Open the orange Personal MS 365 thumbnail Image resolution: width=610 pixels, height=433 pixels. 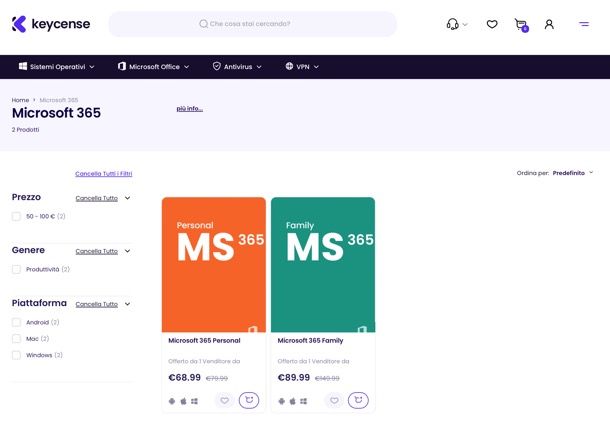coord(214,265)
